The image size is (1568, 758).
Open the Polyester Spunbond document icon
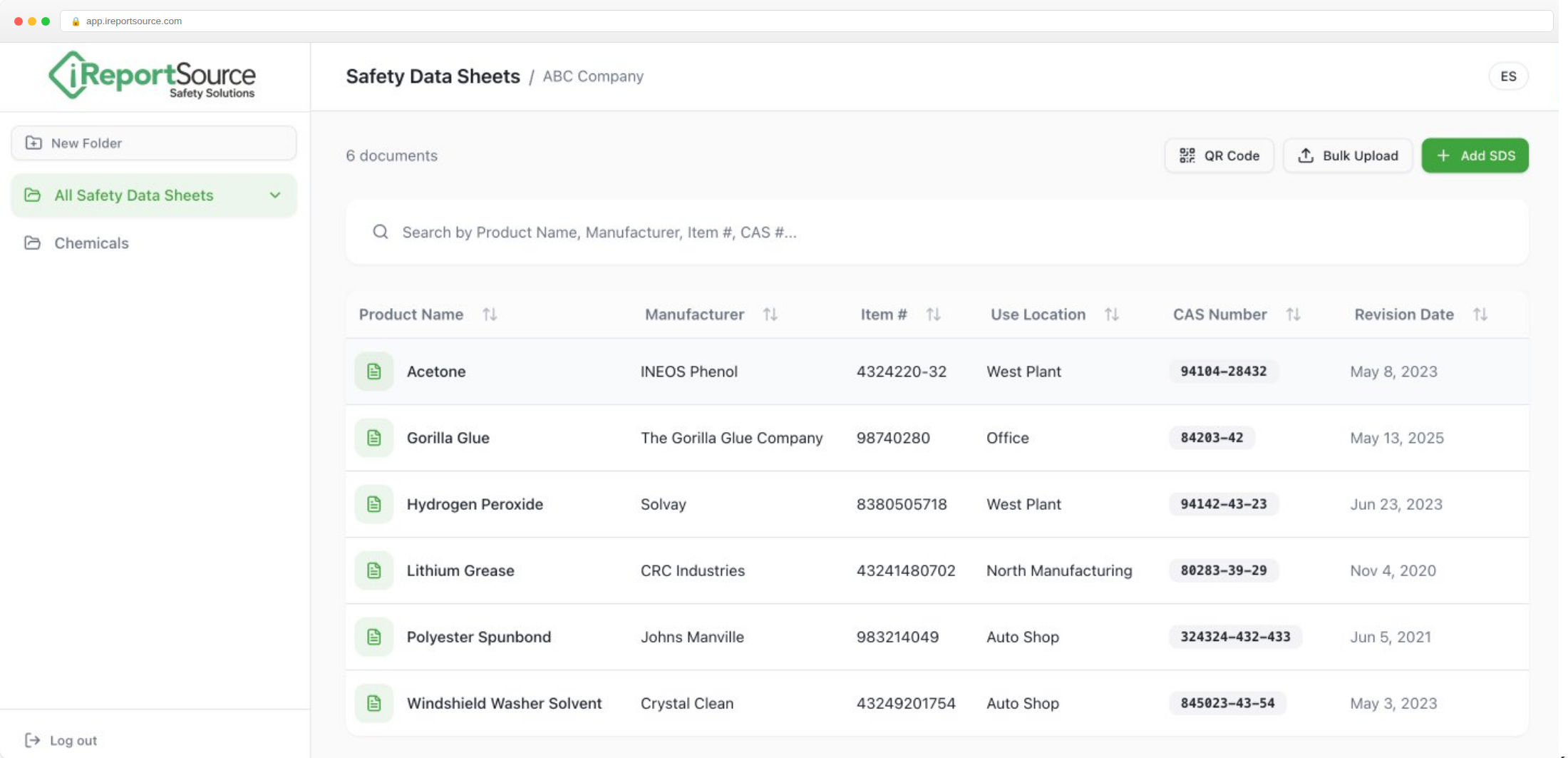(374, 636)
